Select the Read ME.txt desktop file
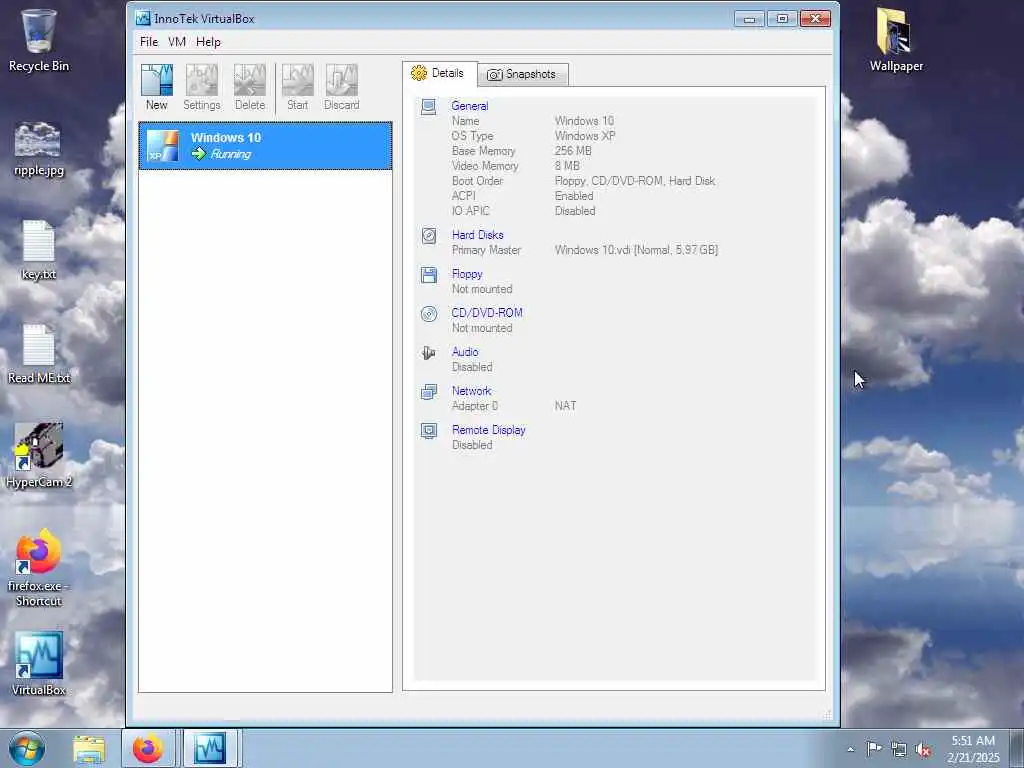This screenshot has width=1024, height=768. pyautogui.click(x=39, y=354)
